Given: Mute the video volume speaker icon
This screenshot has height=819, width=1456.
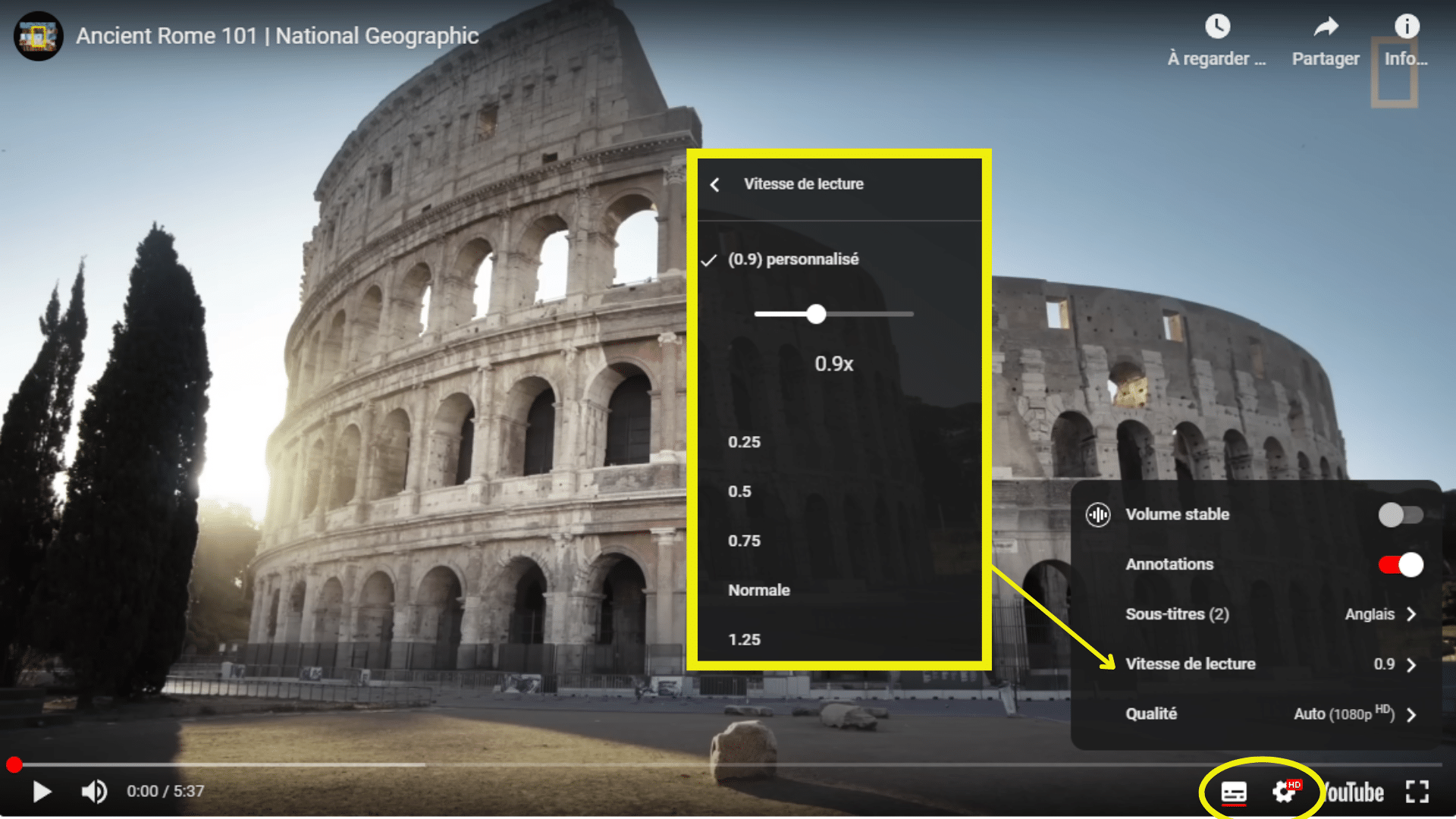Looking at the screenshot, I should coord(94,792).
